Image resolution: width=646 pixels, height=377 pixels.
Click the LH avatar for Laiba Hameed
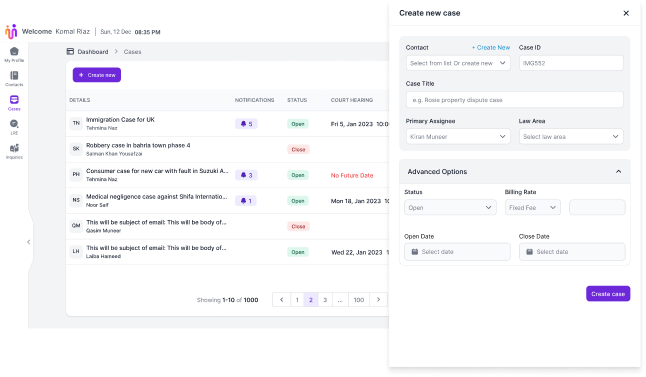coord(76,251)
